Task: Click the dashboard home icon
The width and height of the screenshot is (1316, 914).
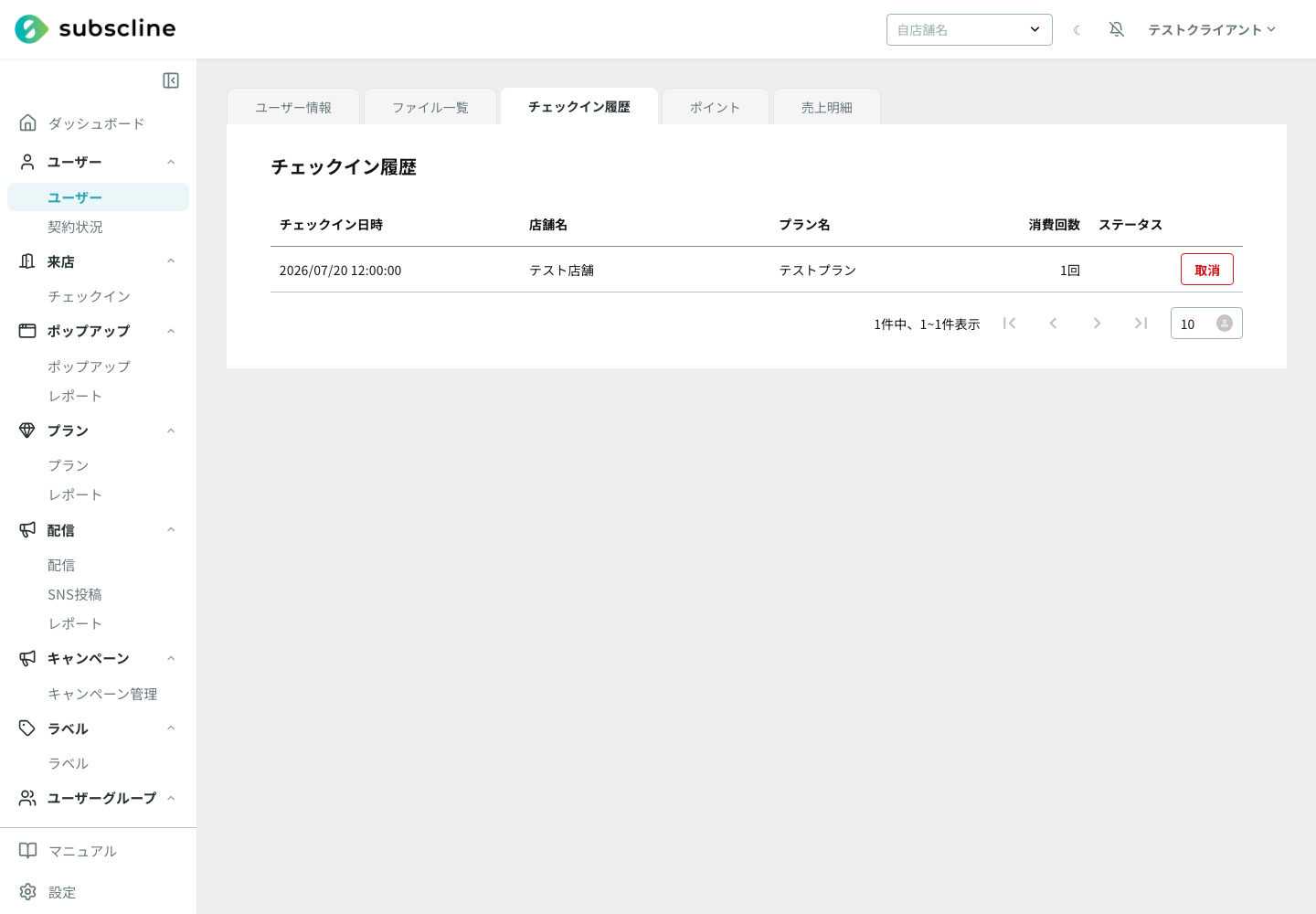Action: (27, 122)
